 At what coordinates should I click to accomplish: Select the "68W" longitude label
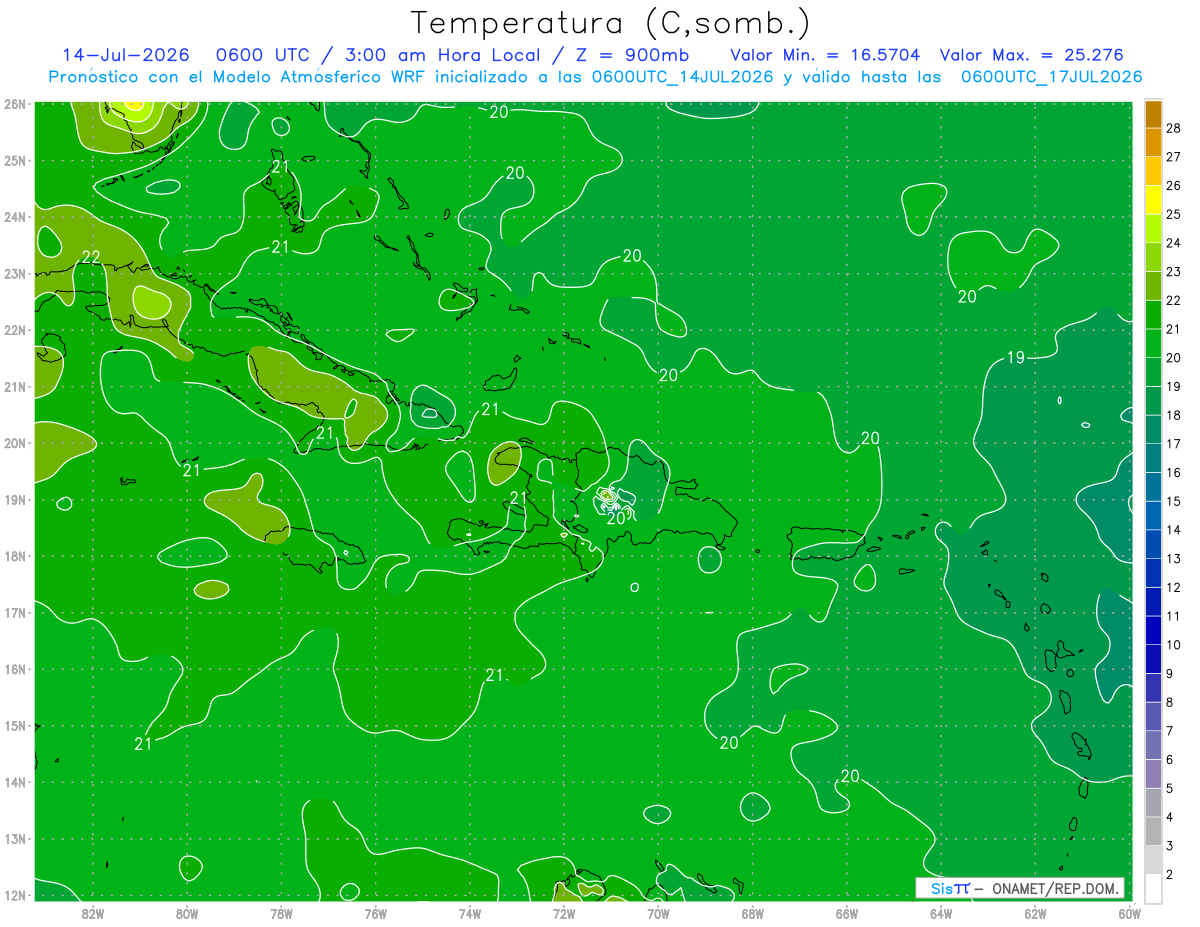753,913
